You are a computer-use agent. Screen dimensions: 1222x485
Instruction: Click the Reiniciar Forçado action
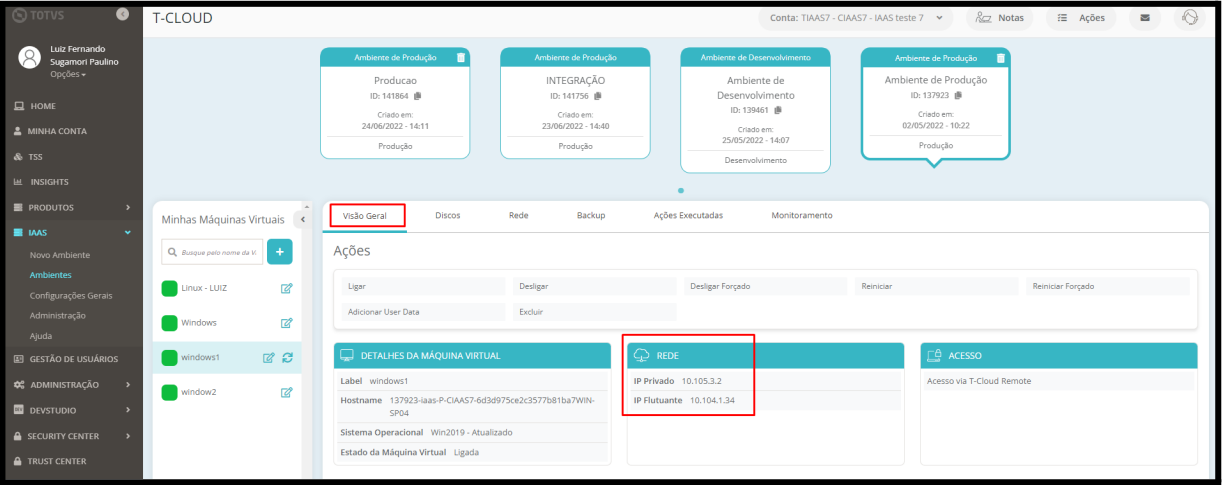point(1108,286)
